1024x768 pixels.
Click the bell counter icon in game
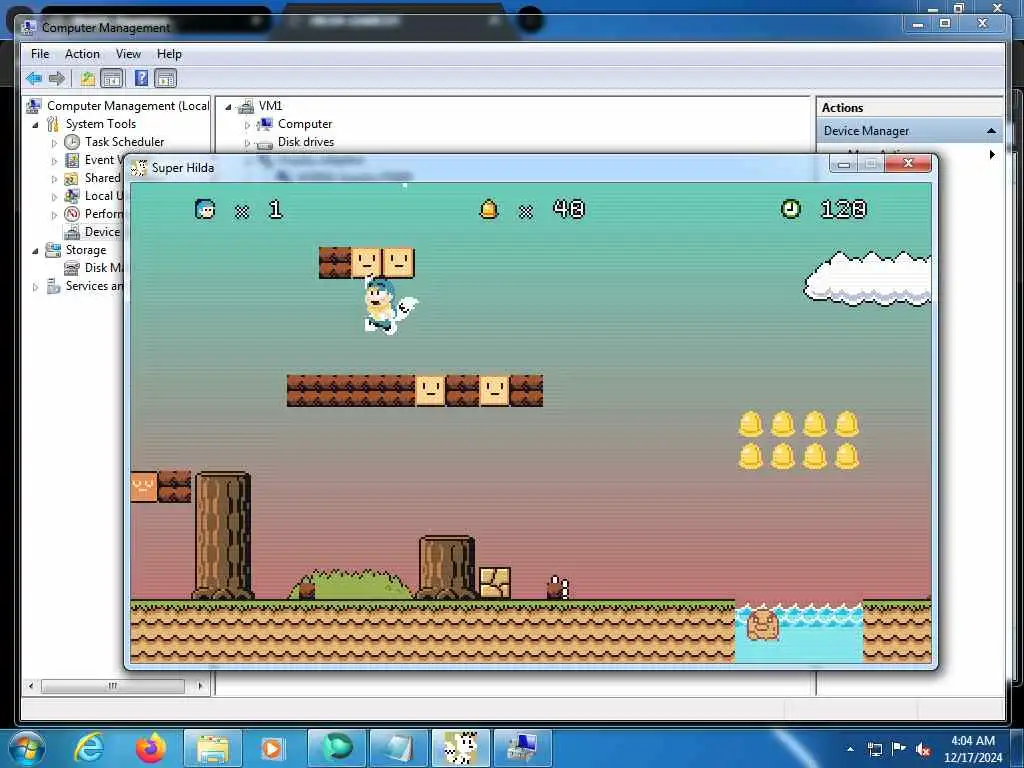point(488,210)
